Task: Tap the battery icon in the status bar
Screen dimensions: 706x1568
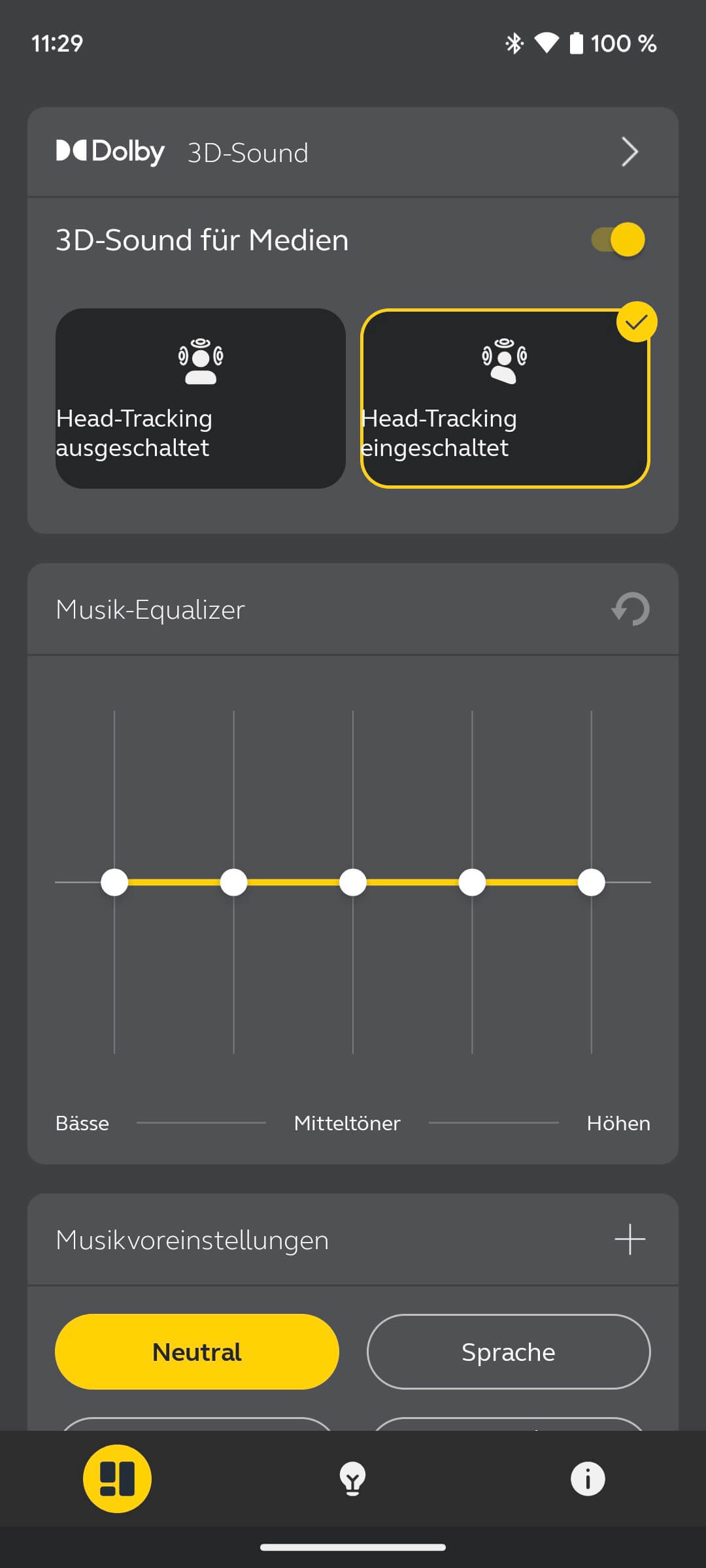Action: tap(576, 43)
